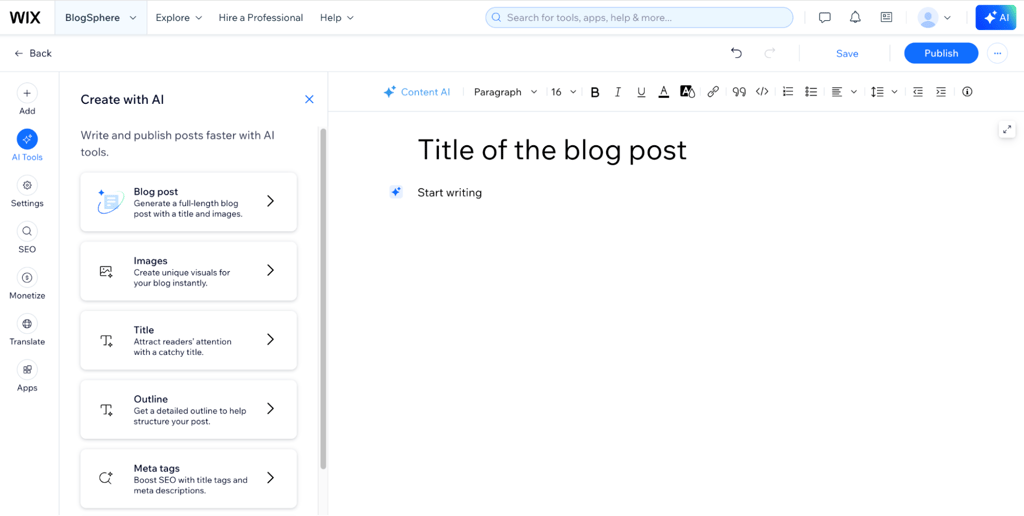Viewport: 1024px width, 516px height.
Task: Click the Title of the blog post field
Action: click(x=552, y=150)
